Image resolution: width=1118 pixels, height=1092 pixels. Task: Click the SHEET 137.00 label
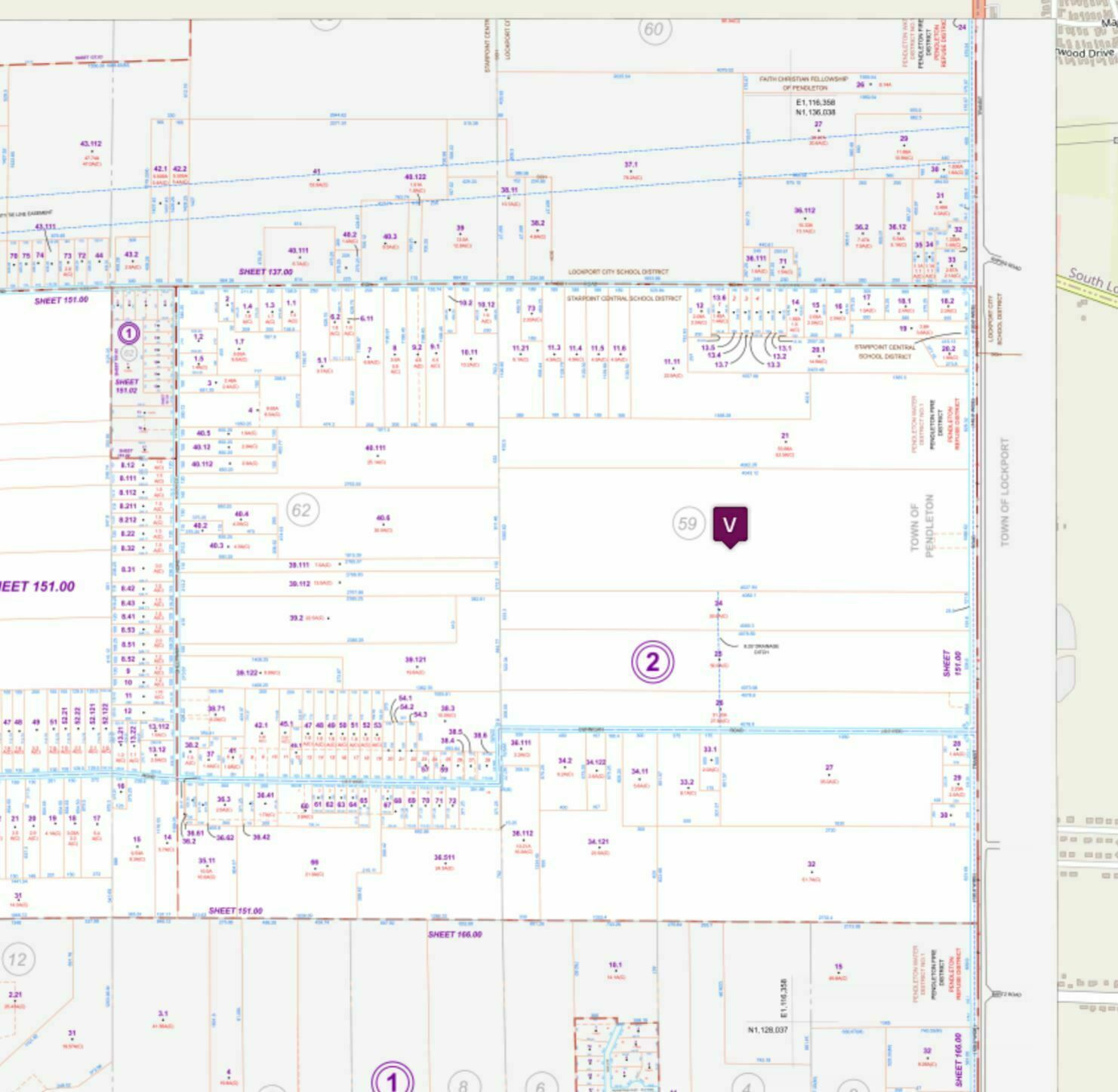click(266, 272)
